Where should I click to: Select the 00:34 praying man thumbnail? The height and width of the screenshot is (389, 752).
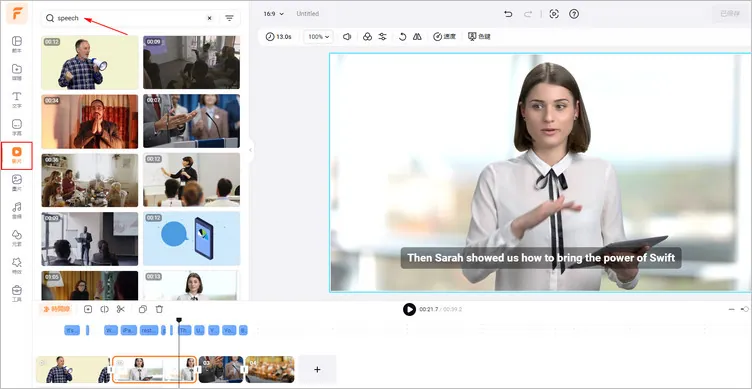click(90, 121)
